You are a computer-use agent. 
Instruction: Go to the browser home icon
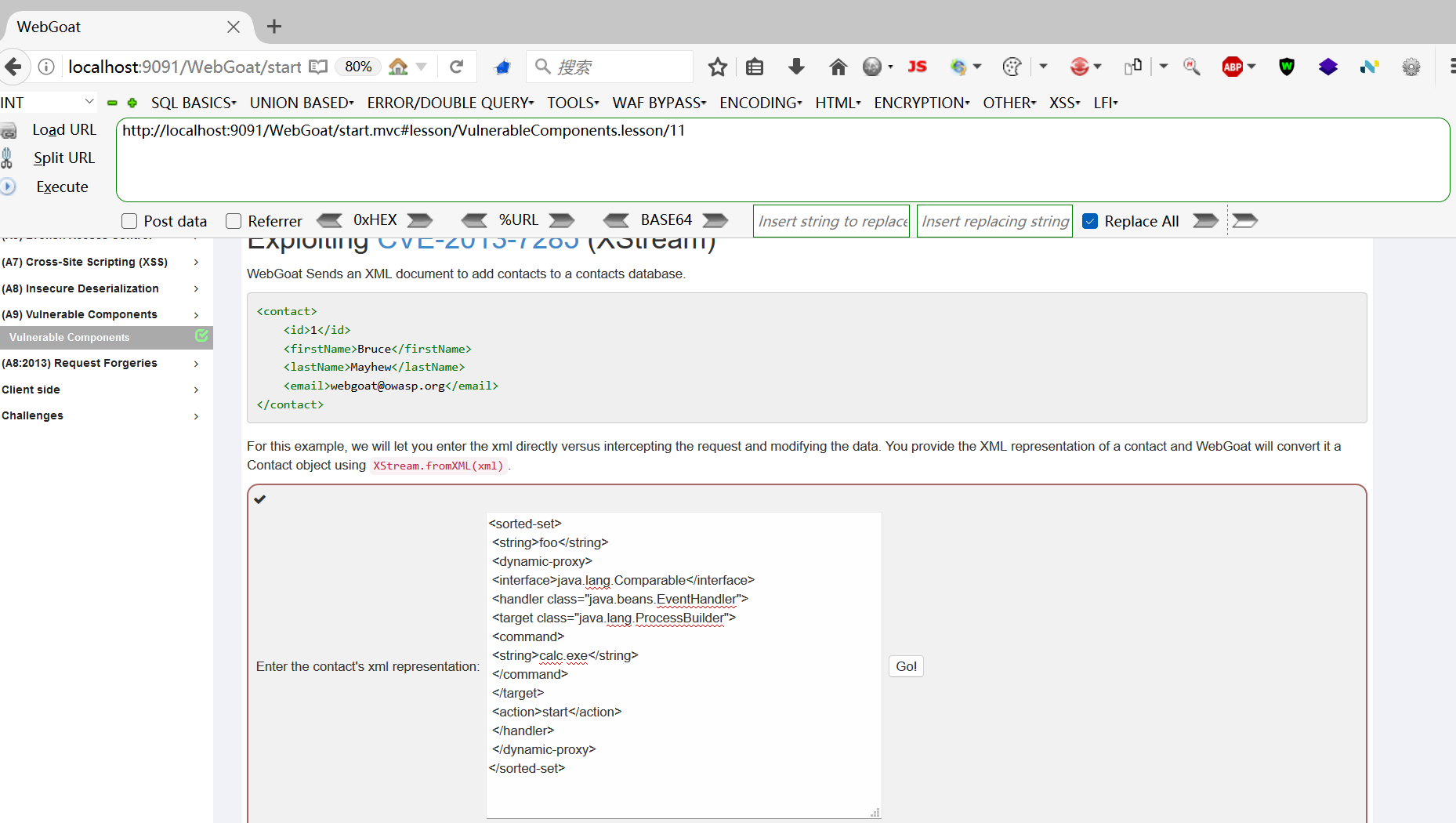click(x=838, y=67)
